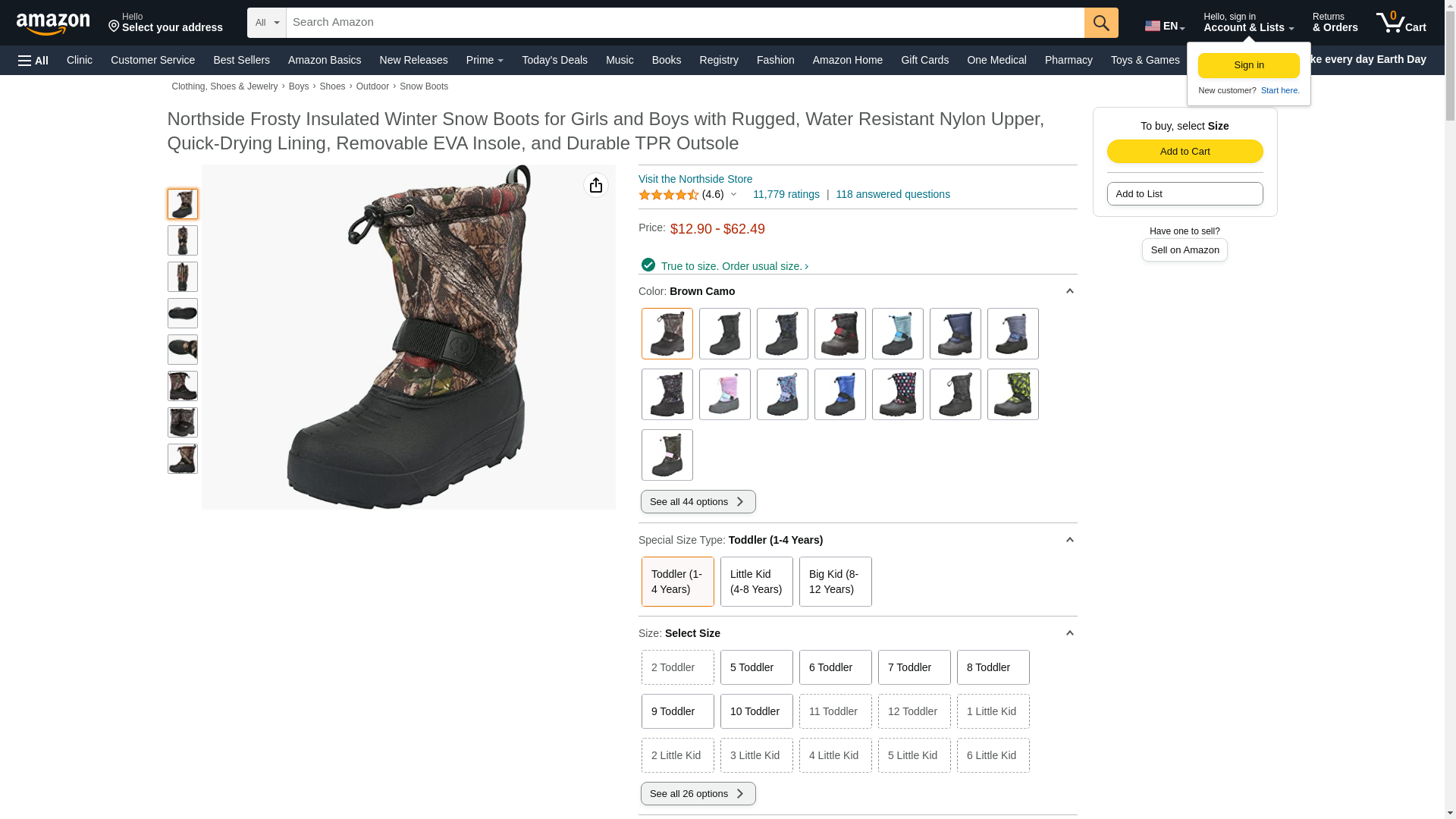Select the light blue boot color swatch
This screenshot has width=1456, height=819.
[x=897, y=334]
